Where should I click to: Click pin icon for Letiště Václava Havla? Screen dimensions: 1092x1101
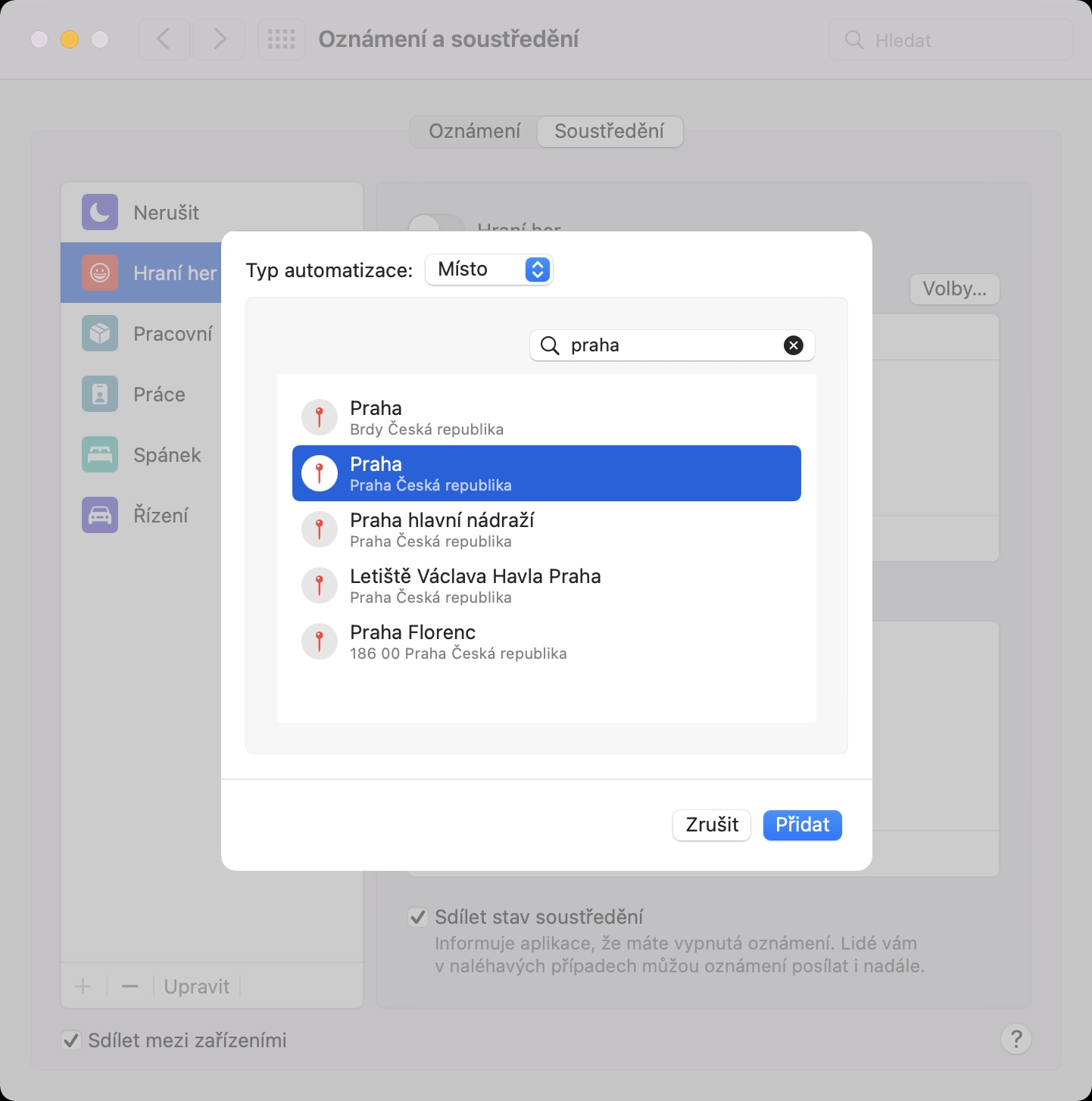pyautogui.click(x=320, y=585)
